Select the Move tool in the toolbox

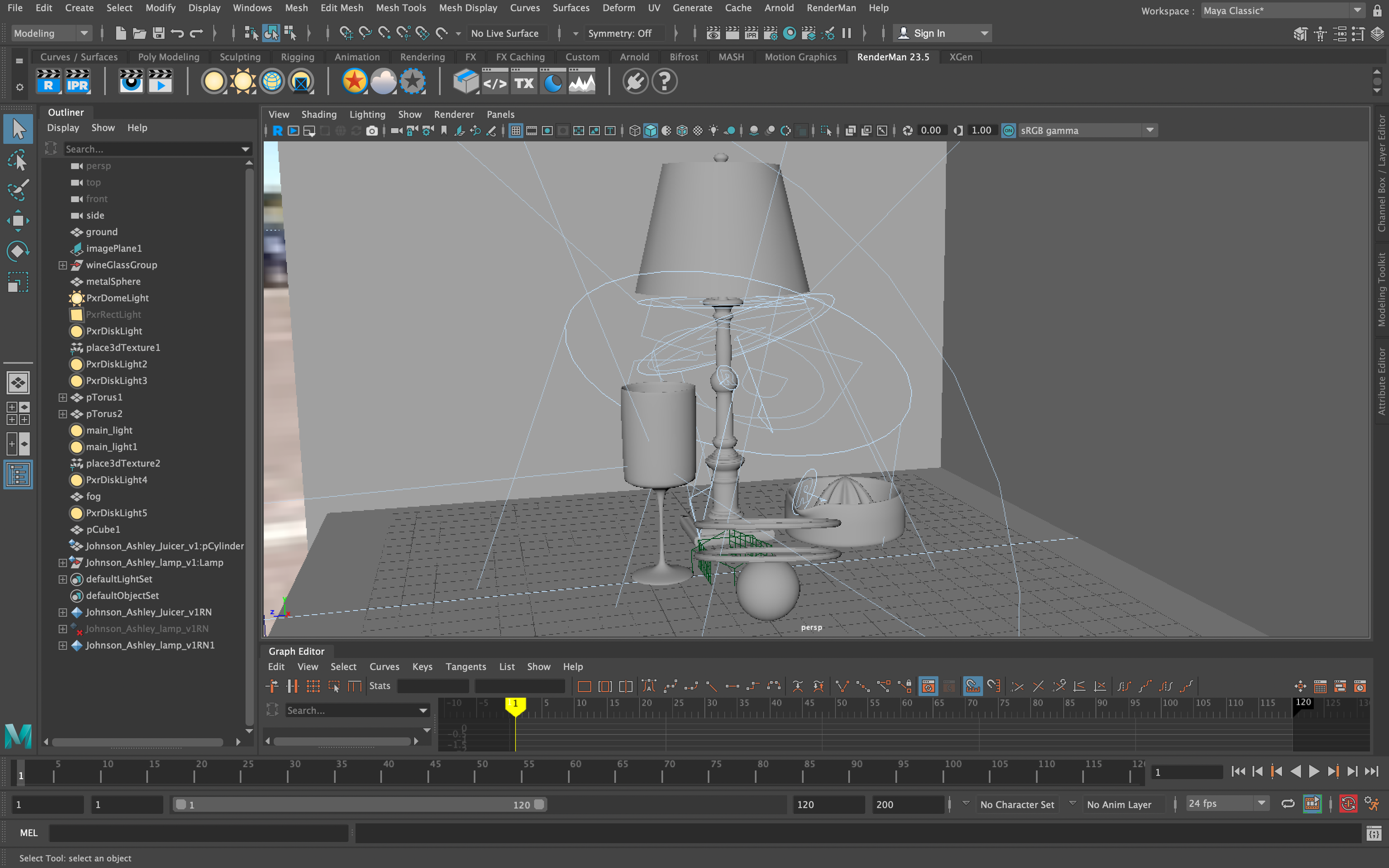tap(18, 221)
